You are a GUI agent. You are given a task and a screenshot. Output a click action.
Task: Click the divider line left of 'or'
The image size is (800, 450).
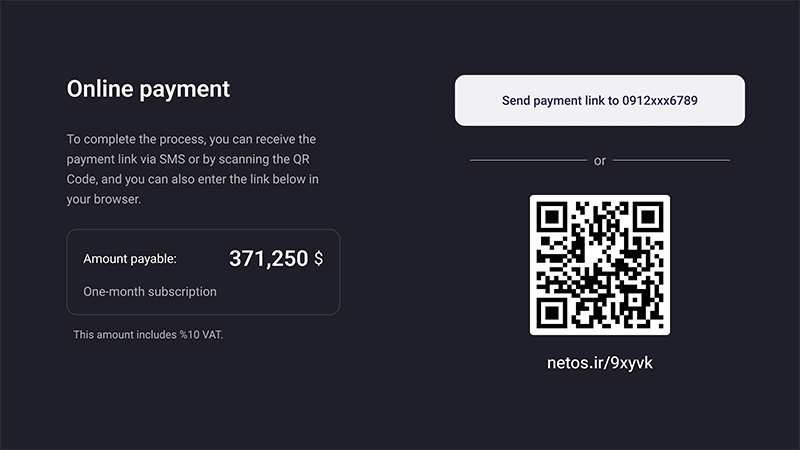pos(528,160)
